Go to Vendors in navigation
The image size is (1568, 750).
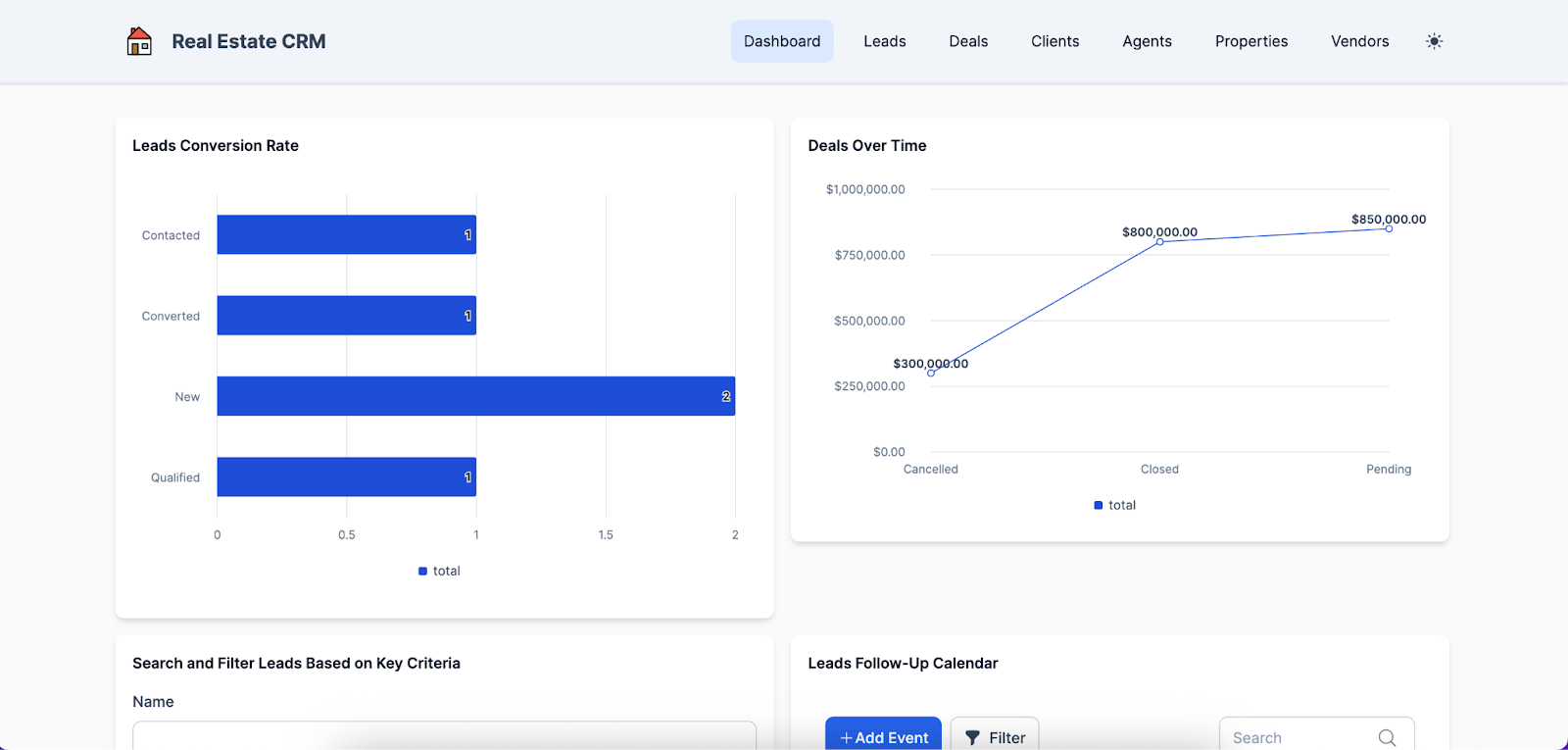tap(1359, 41)
